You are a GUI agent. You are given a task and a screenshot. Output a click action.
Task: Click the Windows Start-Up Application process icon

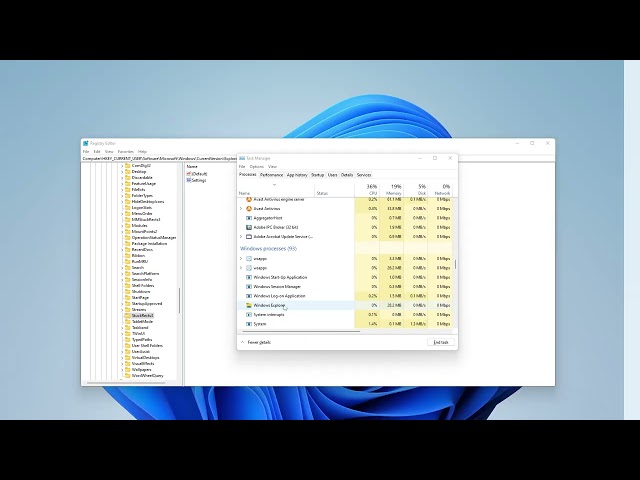coord(249,278)
